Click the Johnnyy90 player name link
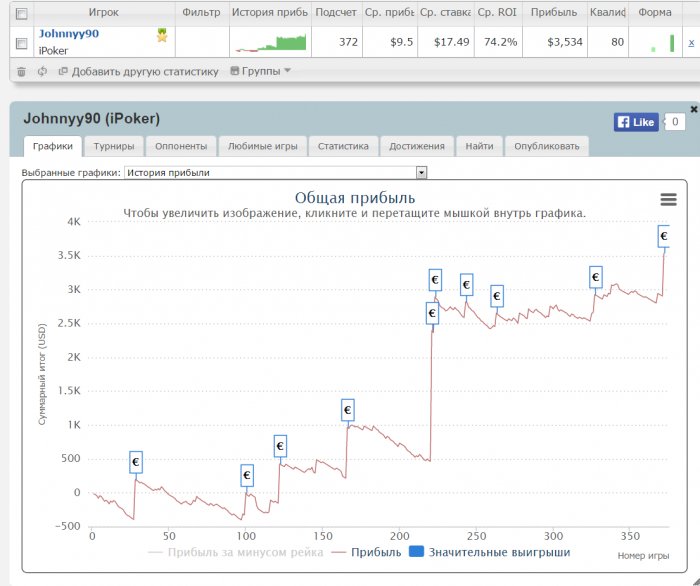 68,34
